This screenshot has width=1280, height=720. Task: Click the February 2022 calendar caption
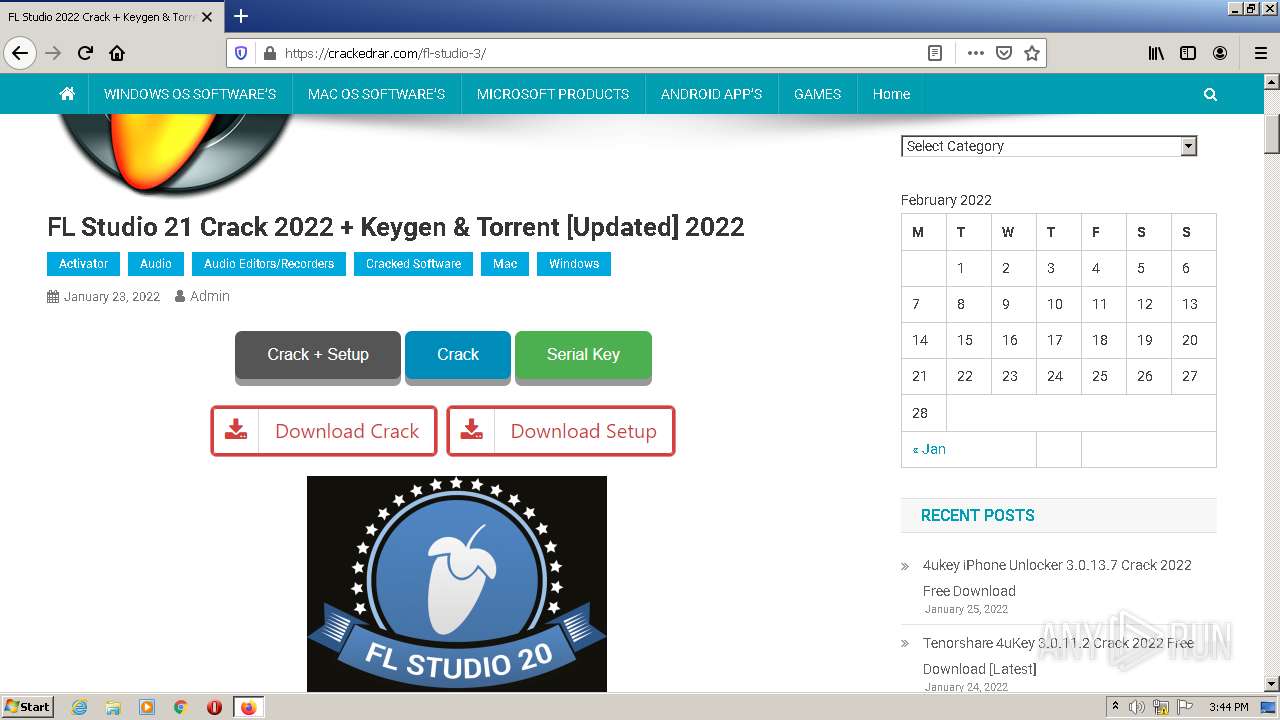point(946,200)
